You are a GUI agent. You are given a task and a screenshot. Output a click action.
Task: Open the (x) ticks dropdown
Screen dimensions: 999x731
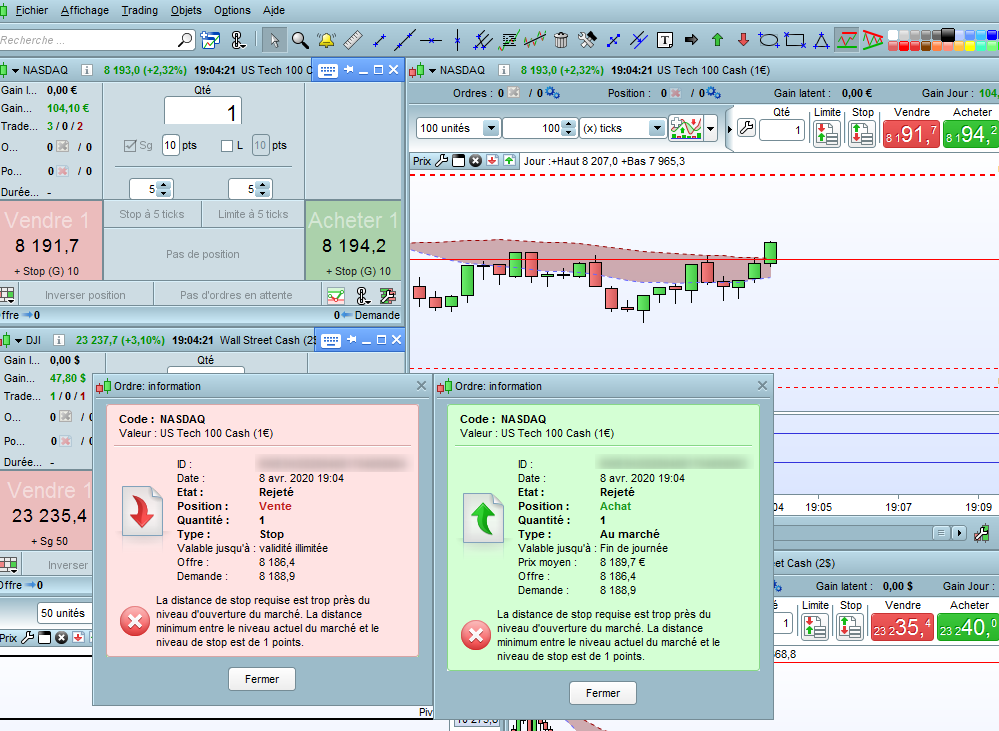pos(656,128)
